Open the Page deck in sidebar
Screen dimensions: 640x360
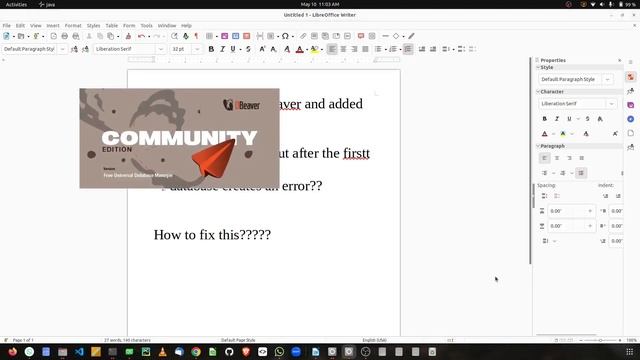[631, 133]
